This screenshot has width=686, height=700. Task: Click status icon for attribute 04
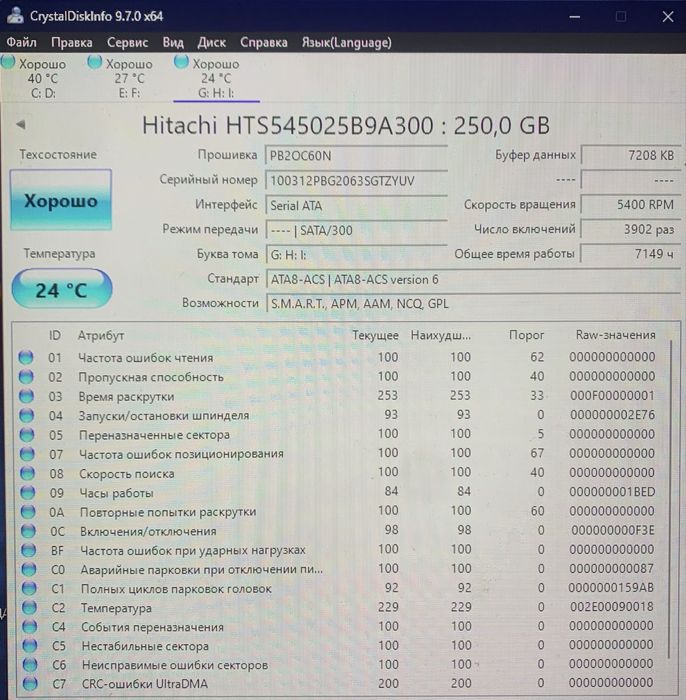pyautogui.click(x=26, y=416)
